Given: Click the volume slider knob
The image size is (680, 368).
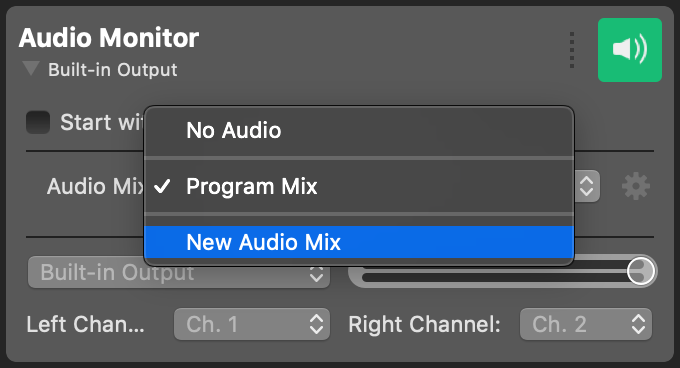Looking at the screenshot, I should click(641, 271).
